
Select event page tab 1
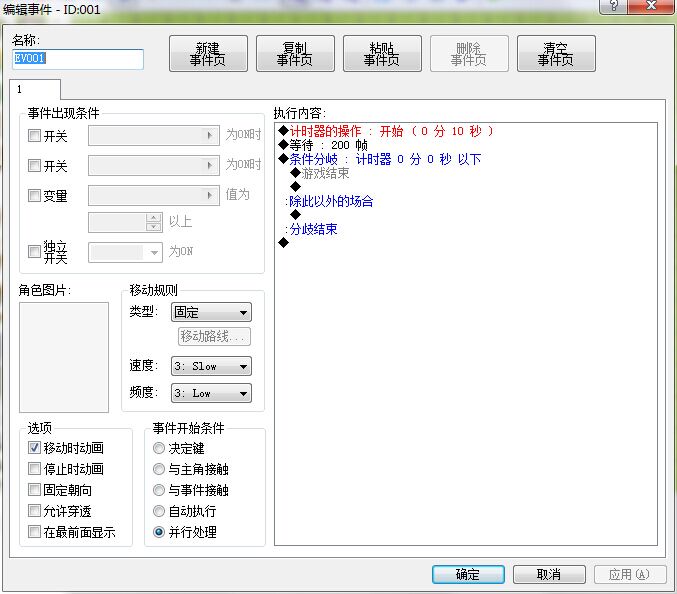pos(35,89)
